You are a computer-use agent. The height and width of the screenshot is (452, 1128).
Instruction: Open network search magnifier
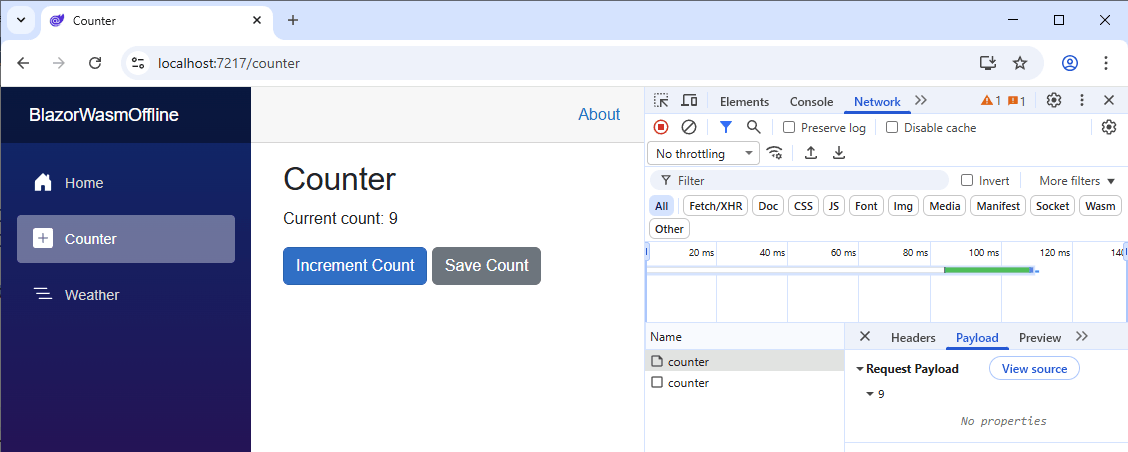753,127
